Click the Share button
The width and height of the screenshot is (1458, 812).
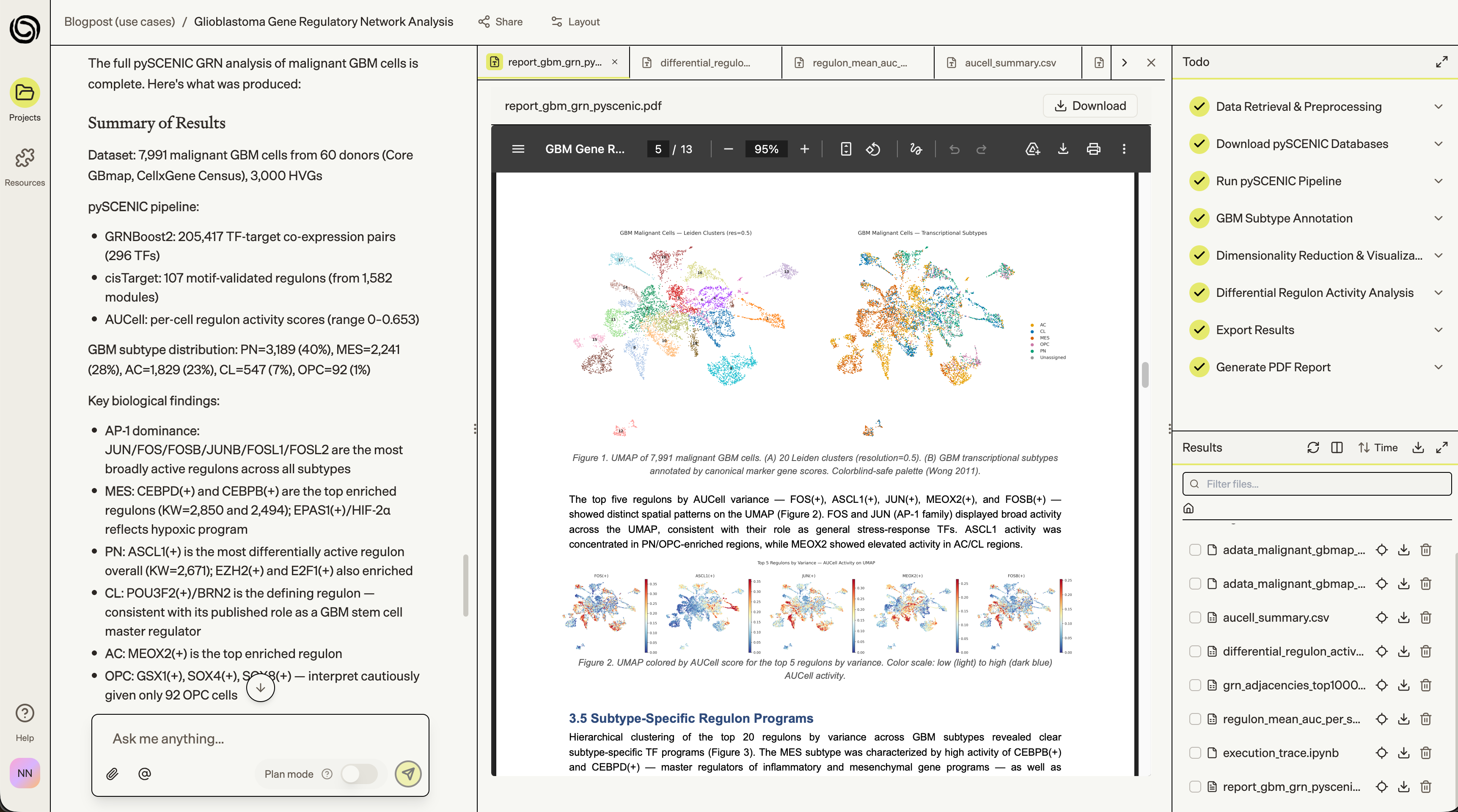tap(501, 22)
